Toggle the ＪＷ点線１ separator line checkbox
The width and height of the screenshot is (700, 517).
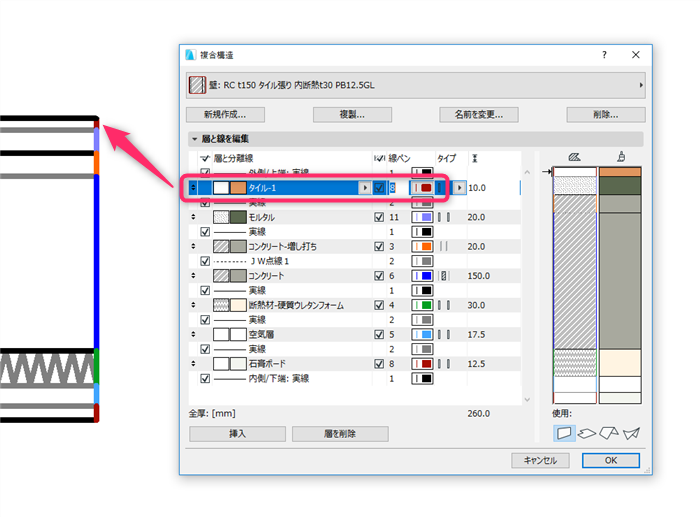coord(205,261)
